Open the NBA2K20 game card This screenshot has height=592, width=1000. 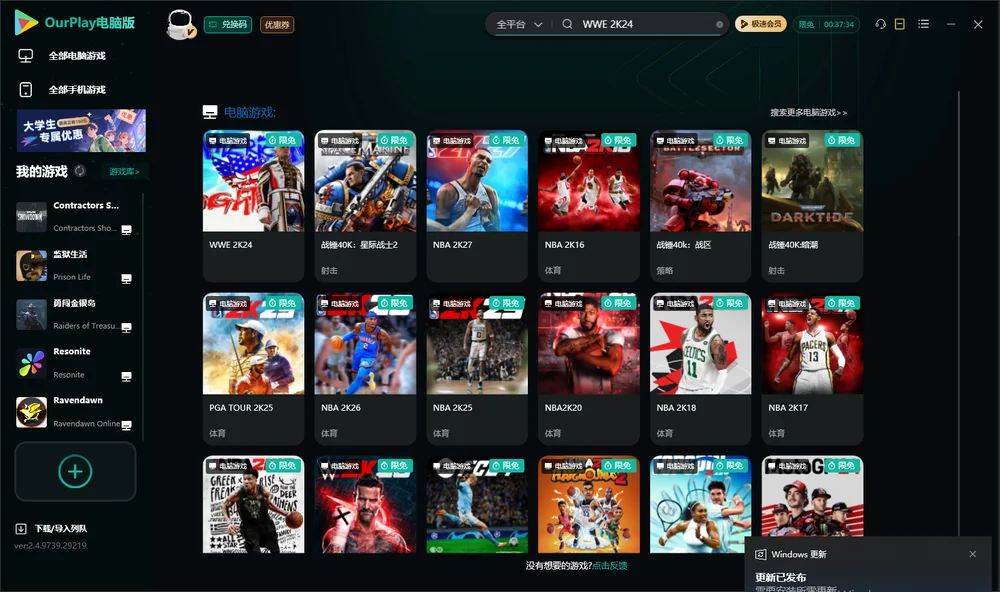589,369
